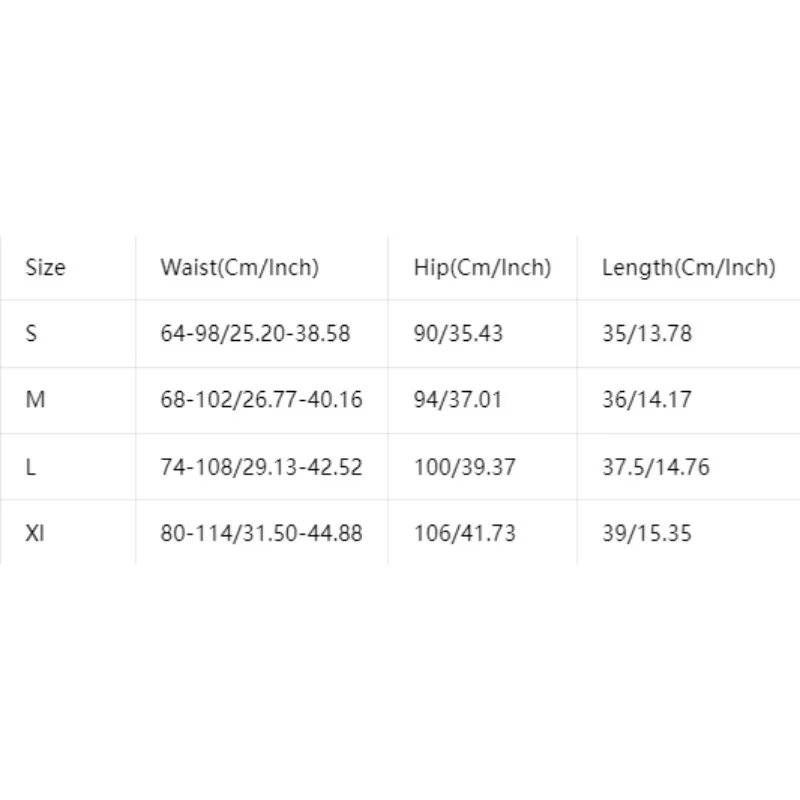Click waist value 64-98/25.20-38.58
The width and height of the screenshot is (800, 800).
point(255,333)
